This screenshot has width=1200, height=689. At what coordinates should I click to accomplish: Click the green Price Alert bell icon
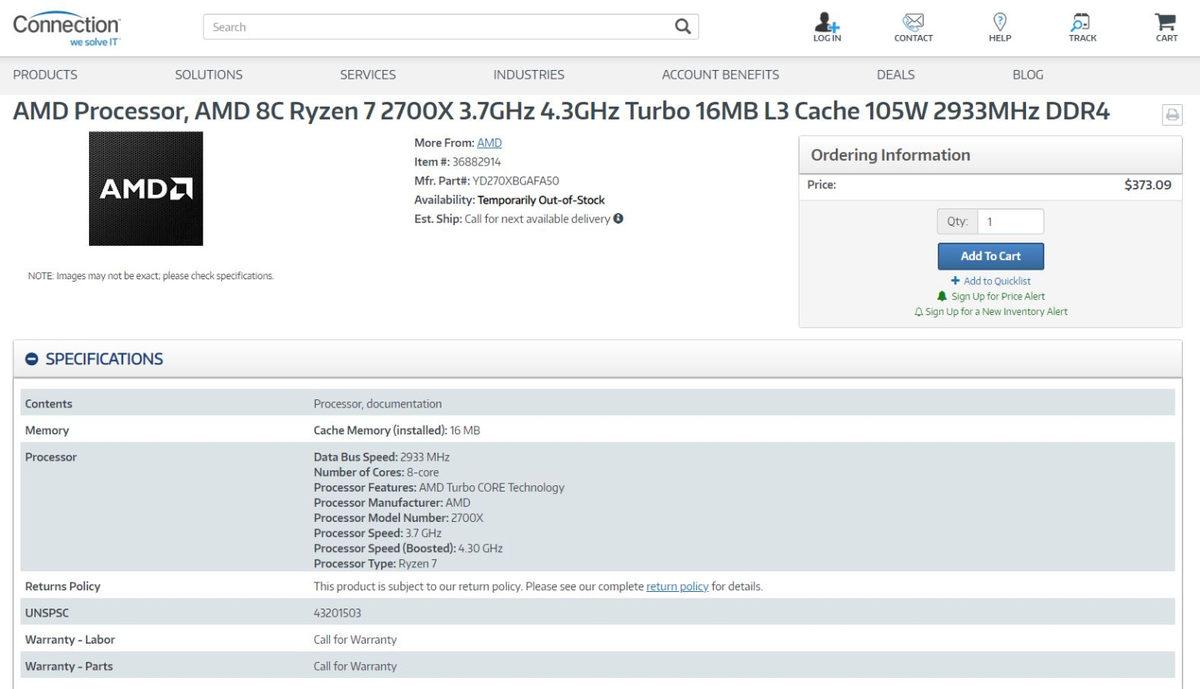(x=940, y=296)
